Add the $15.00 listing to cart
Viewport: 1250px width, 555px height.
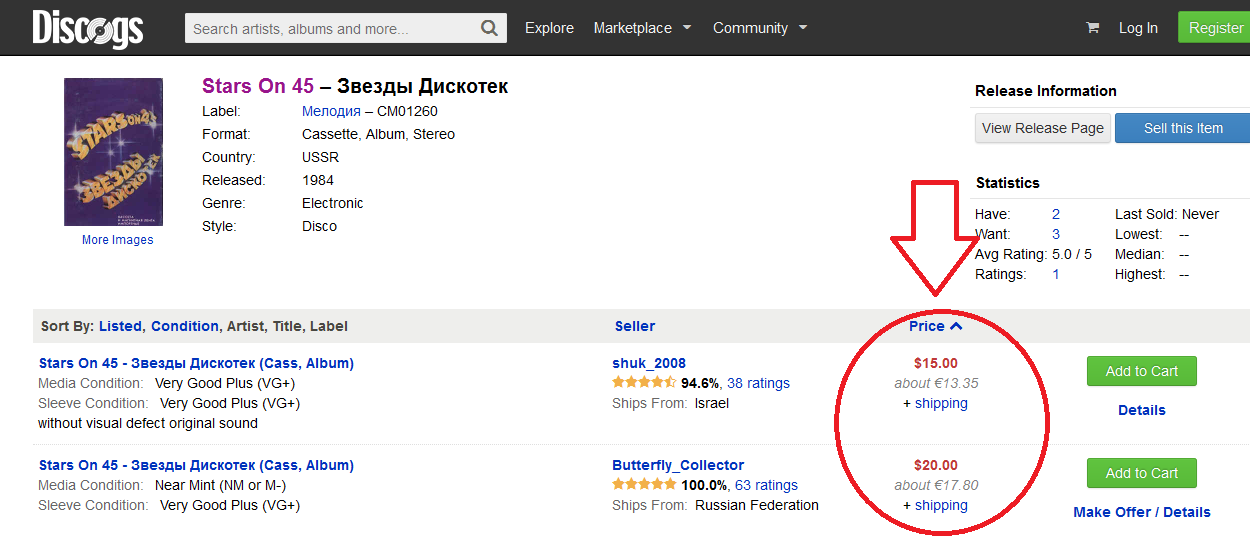pyautogui.click(x=1142, y=371)
